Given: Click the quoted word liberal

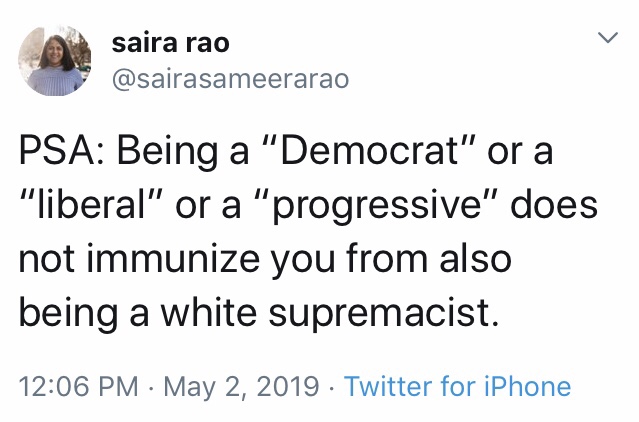Looking at the screenshot, I should pyautogui.click(x=92, y=205).
